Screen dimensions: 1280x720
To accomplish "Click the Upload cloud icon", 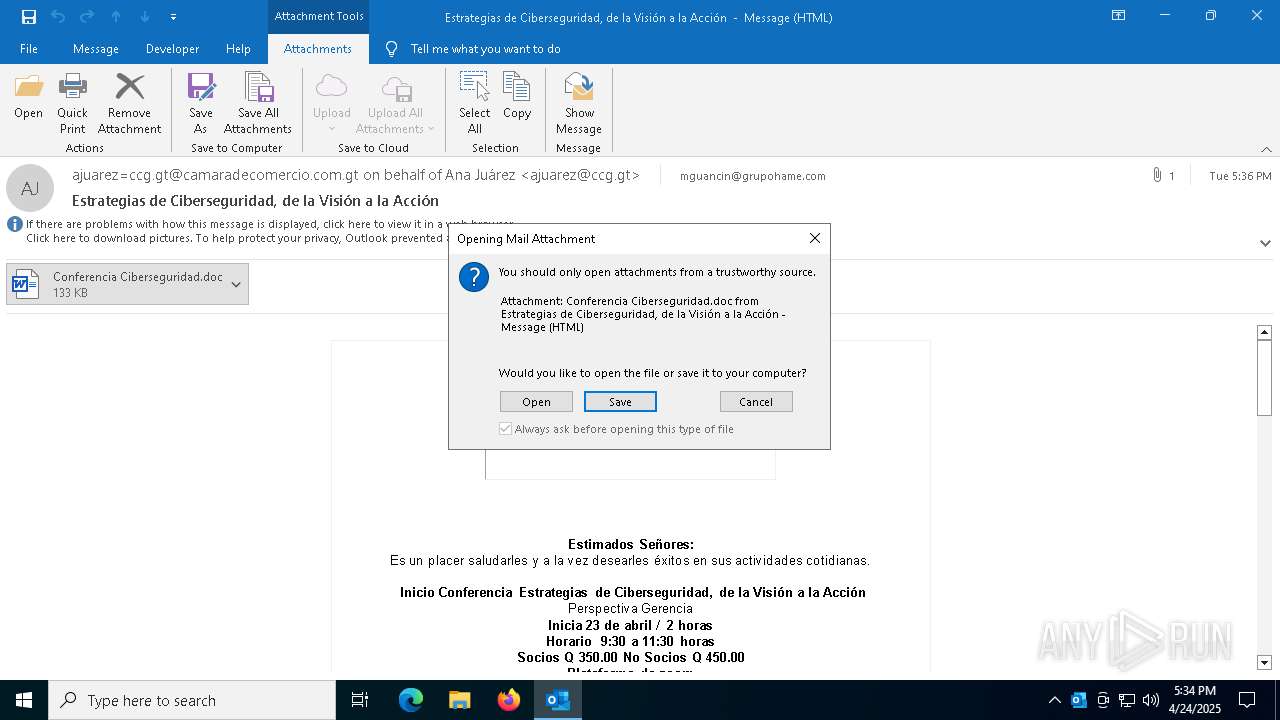I will (x=331, y=88).
